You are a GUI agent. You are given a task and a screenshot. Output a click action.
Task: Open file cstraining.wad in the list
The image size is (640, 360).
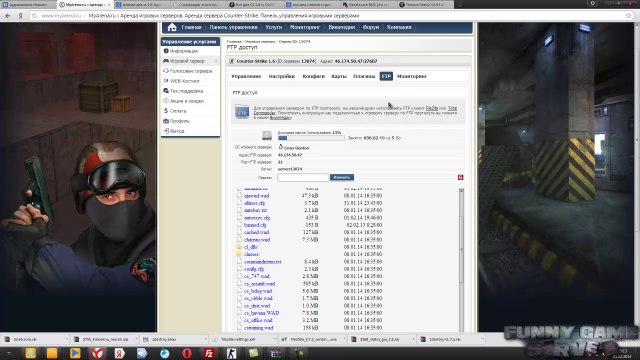pos(258,328)
